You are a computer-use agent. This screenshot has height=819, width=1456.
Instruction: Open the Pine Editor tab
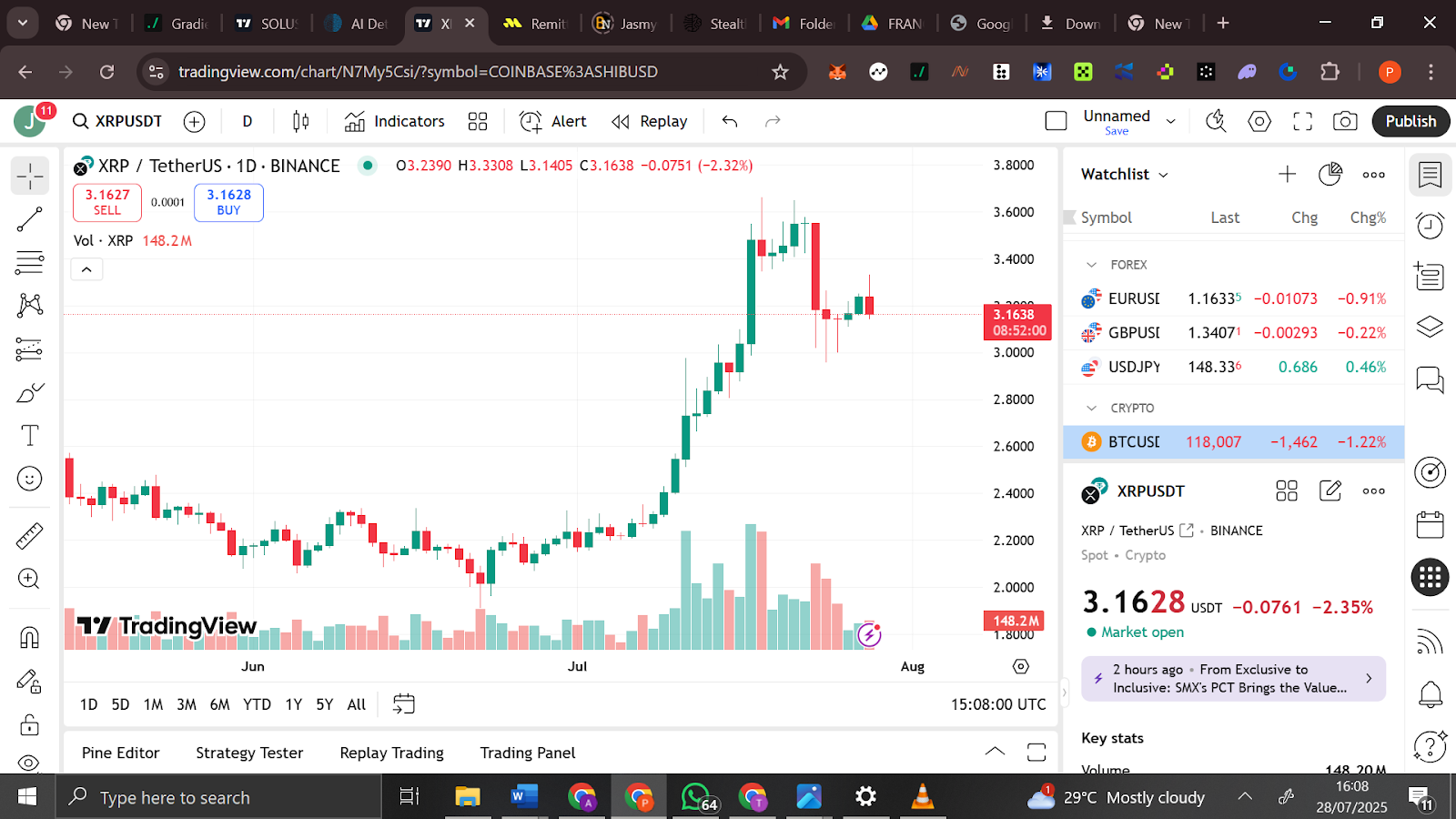pyautogui.click(x=120, y=753)
